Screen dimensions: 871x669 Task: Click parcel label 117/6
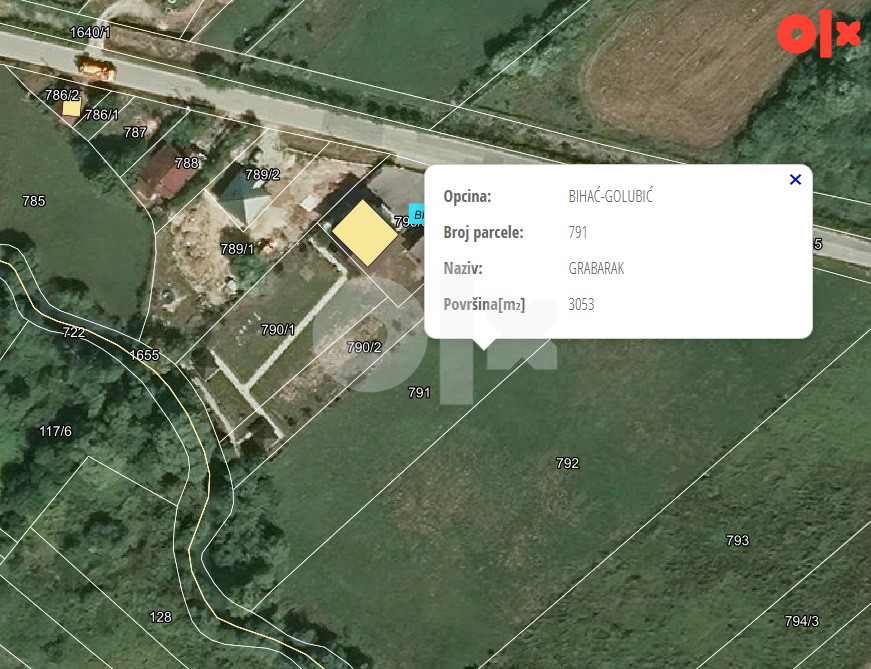point(56,431)
